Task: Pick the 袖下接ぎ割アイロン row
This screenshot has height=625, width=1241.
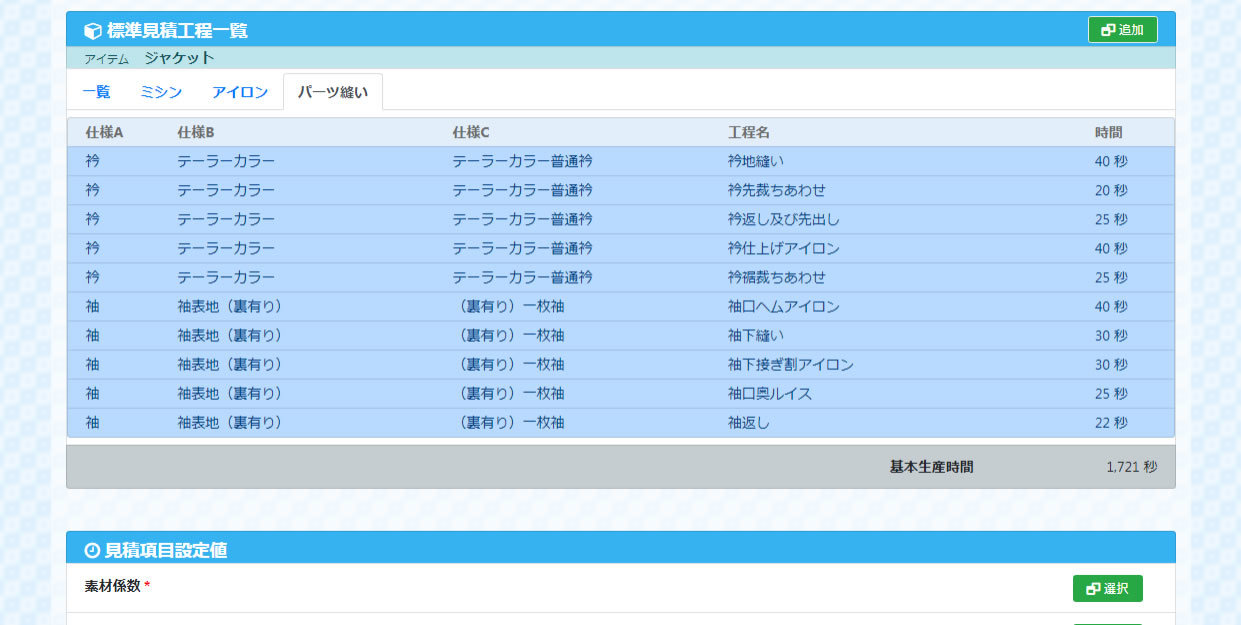Action: 790,365
